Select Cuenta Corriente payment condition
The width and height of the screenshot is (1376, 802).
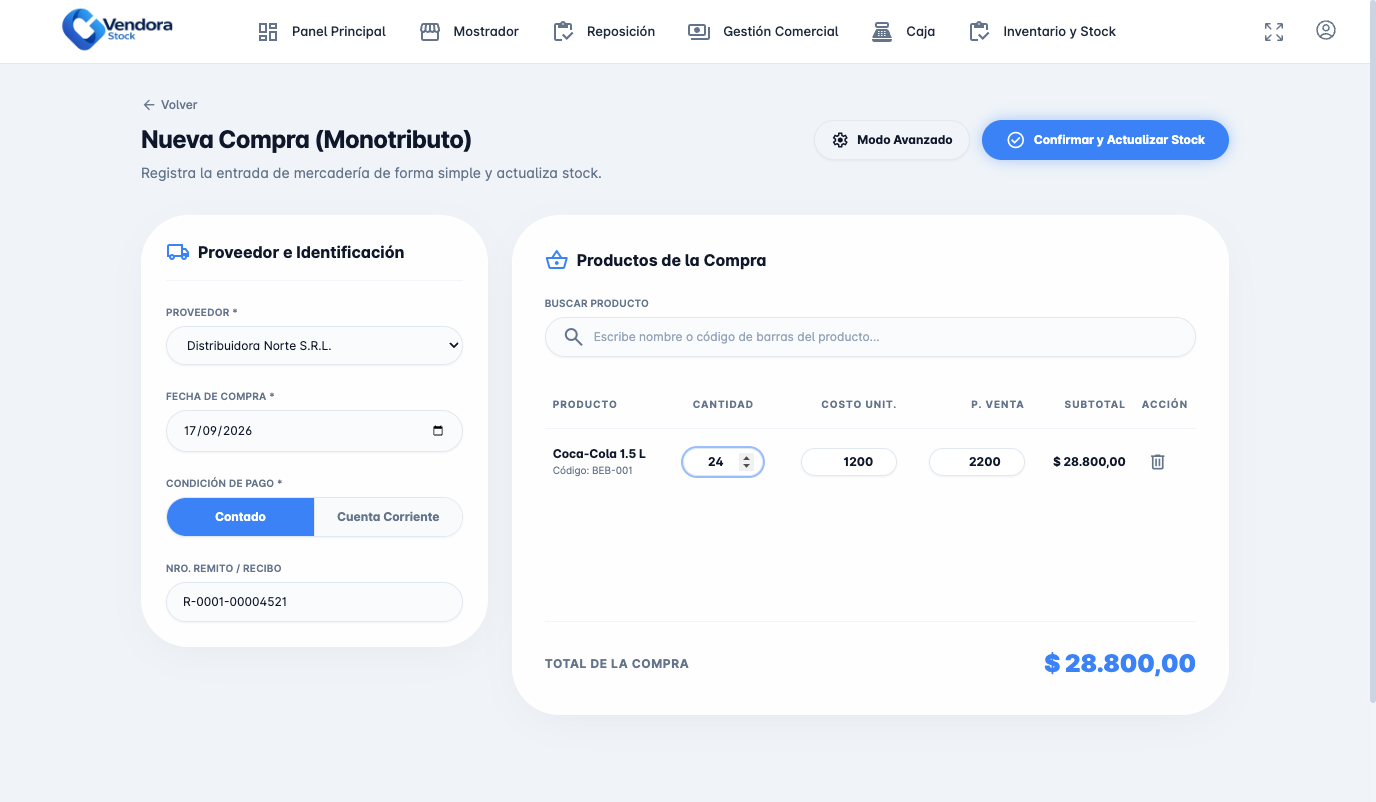pyautogui.click(x=388, y=517)
